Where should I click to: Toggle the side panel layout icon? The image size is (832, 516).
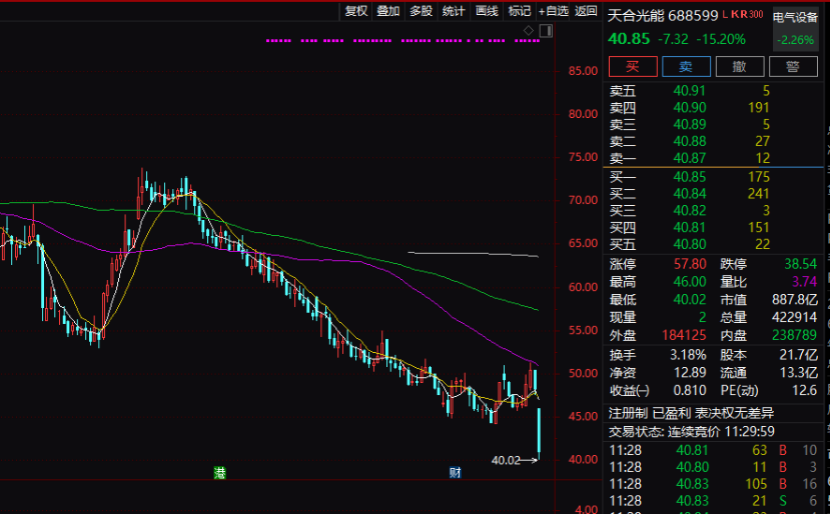(x=546, y=31)
